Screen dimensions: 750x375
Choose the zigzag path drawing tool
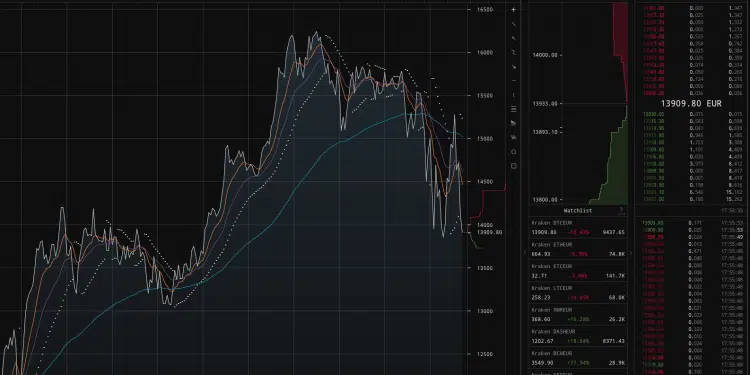pos(514,53)
